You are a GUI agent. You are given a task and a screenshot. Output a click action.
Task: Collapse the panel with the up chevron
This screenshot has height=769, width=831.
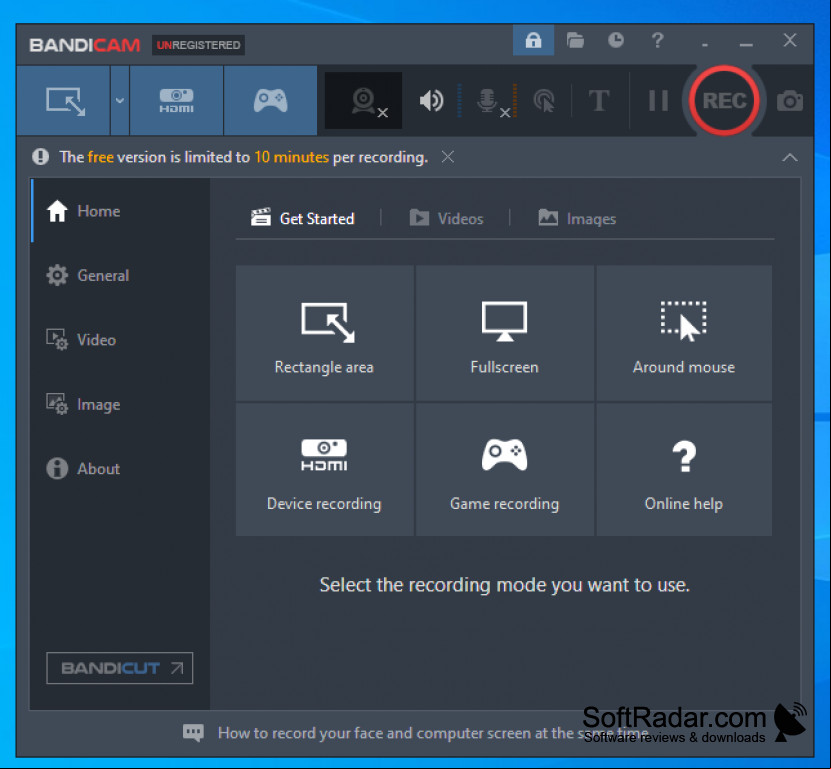(x=790, y=157)
